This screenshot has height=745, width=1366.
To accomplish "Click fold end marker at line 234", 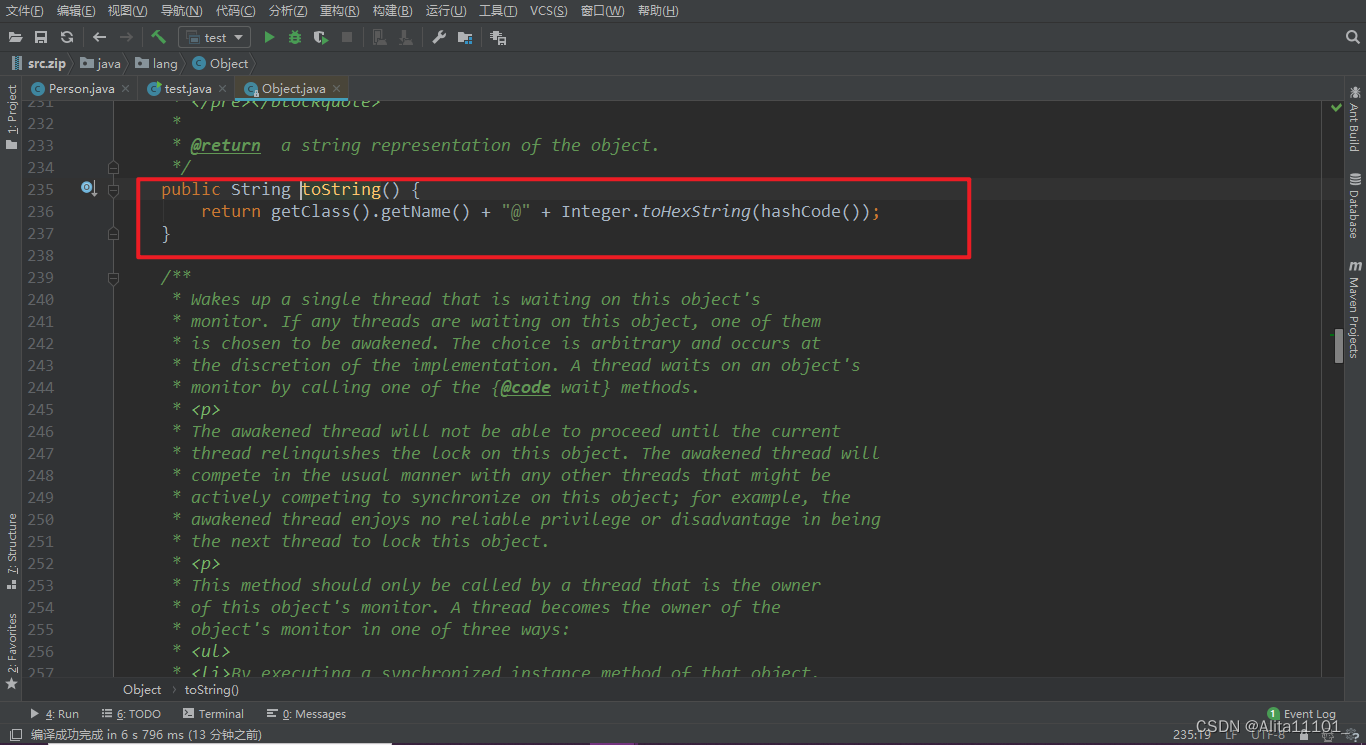I will coord(114,167).
